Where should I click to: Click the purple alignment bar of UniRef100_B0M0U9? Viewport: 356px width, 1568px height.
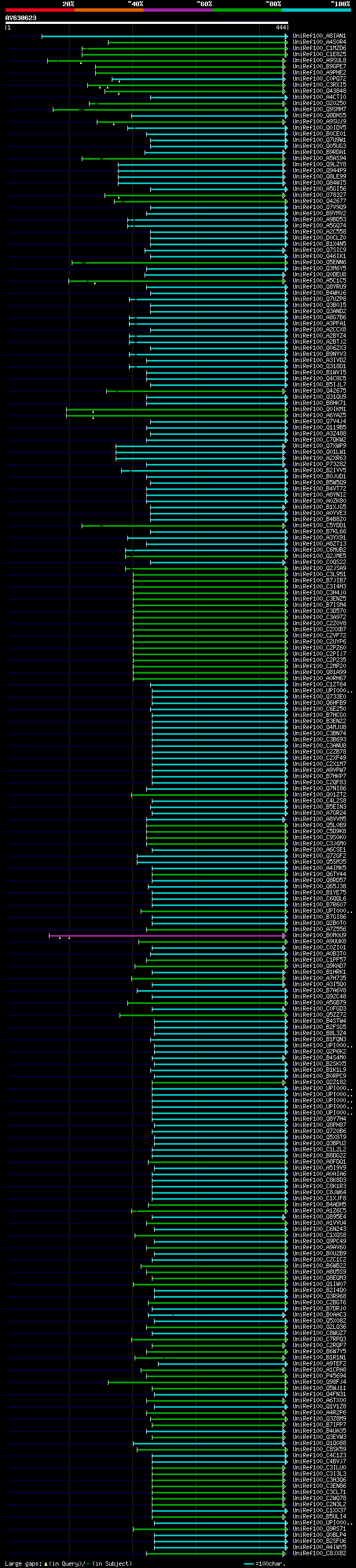[x=167, y=936]
